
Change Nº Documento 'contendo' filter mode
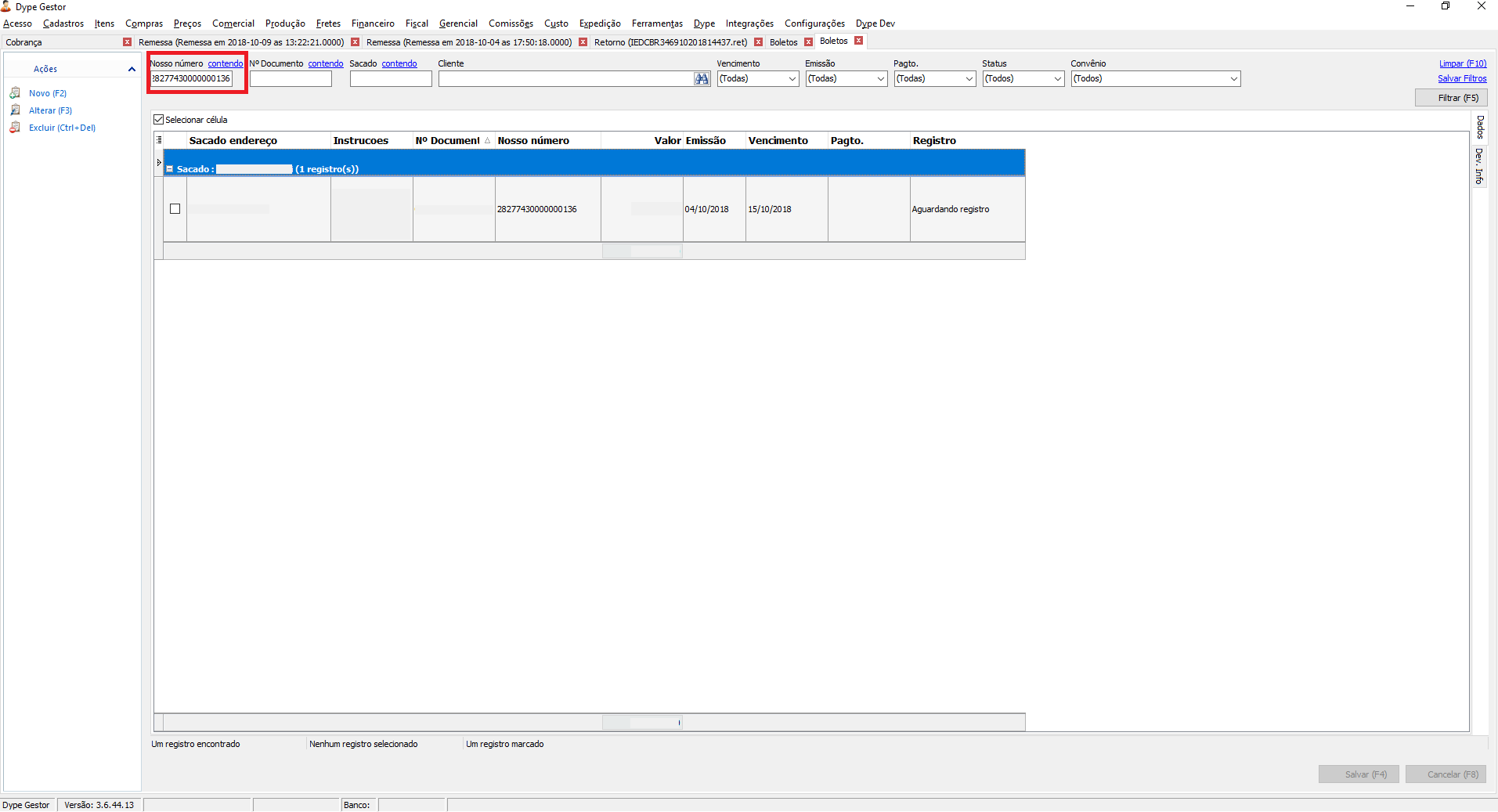(x=326, y=63)
